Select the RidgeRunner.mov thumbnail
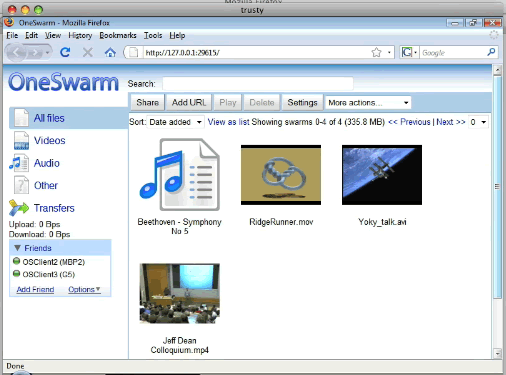This screenshot has height=375, width=506. click(281, 175)
